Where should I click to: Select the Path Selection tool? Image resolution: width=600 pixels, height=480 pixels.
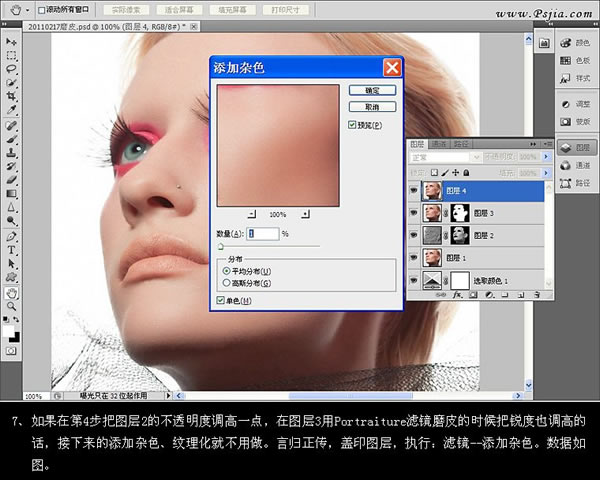[x=11, y=263]
